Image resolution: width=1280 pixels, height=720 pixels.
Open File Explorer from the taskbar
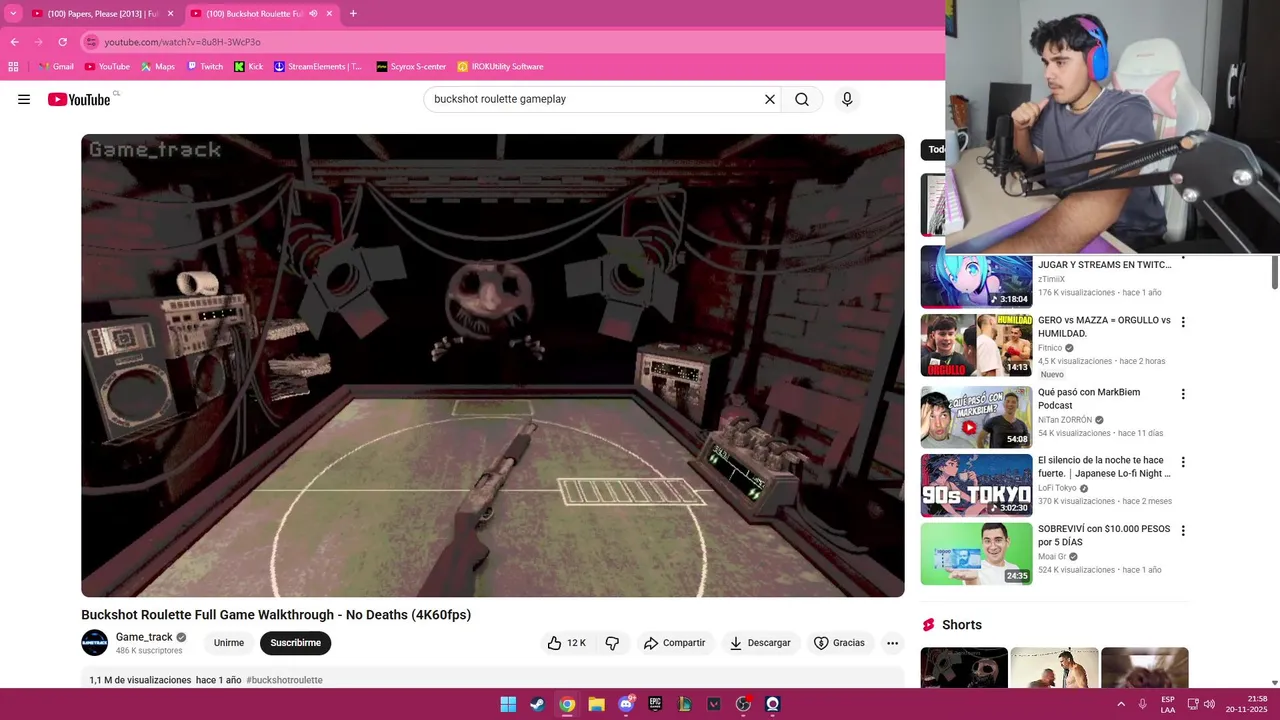pyautogui.click(x=596, y=704)
